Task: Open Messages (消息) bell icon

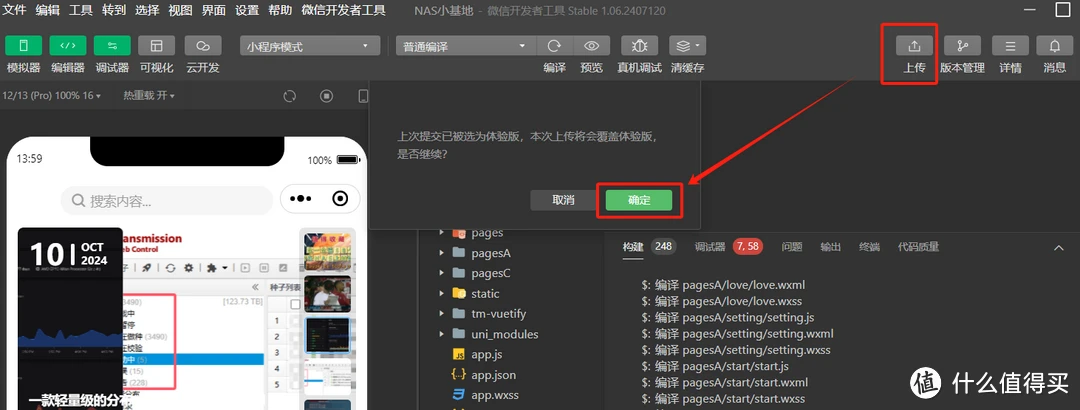Action: 1054,46
